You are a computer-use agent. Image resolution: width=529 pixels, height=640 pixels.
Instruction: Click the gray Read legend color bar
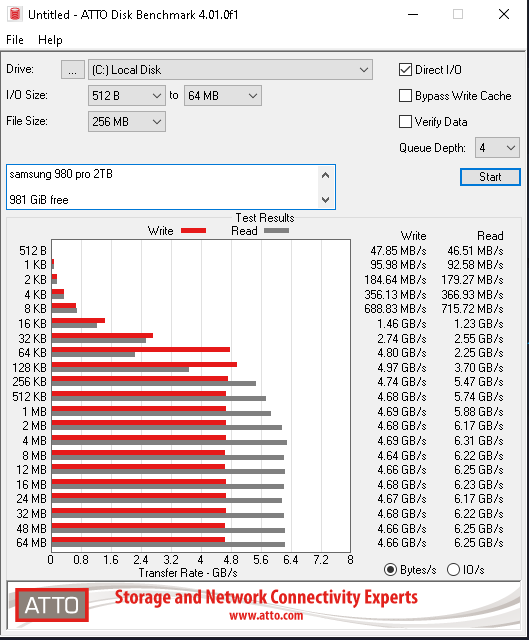tap(276, 231)
